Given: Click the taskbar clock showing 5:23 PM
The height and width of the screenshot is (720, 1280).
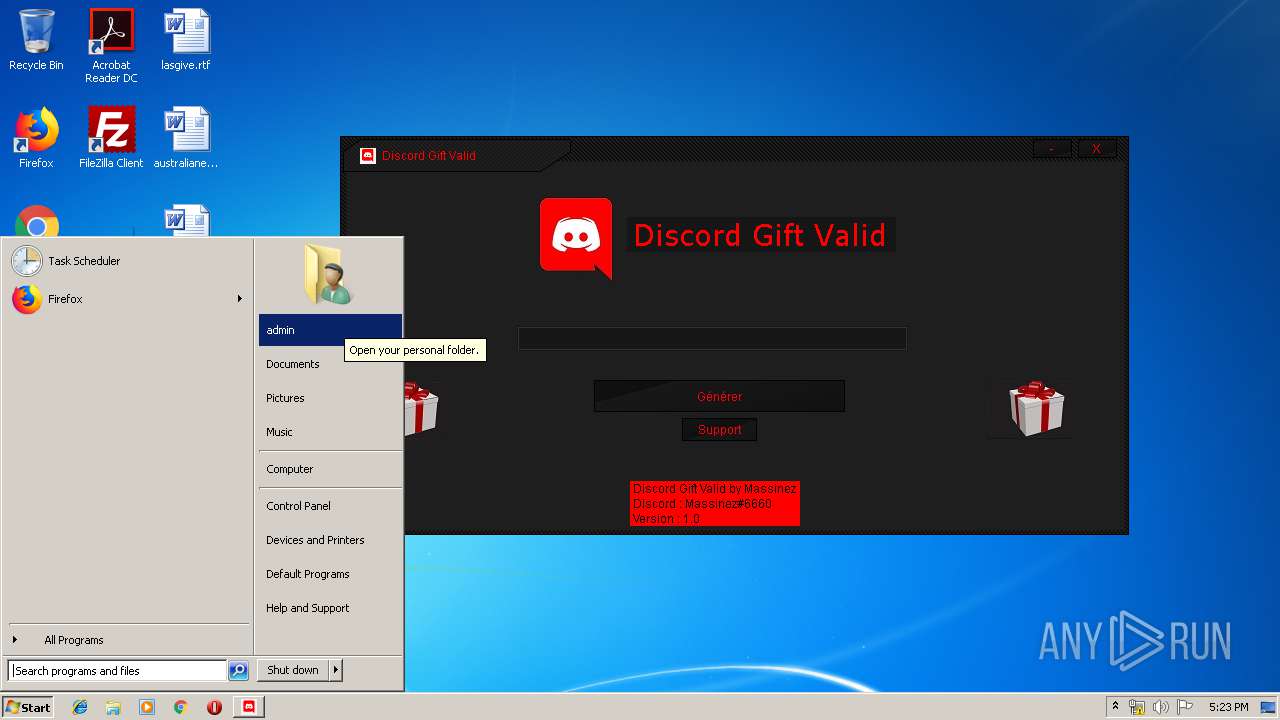Looking at the screenshot, I should point(1228,707).
